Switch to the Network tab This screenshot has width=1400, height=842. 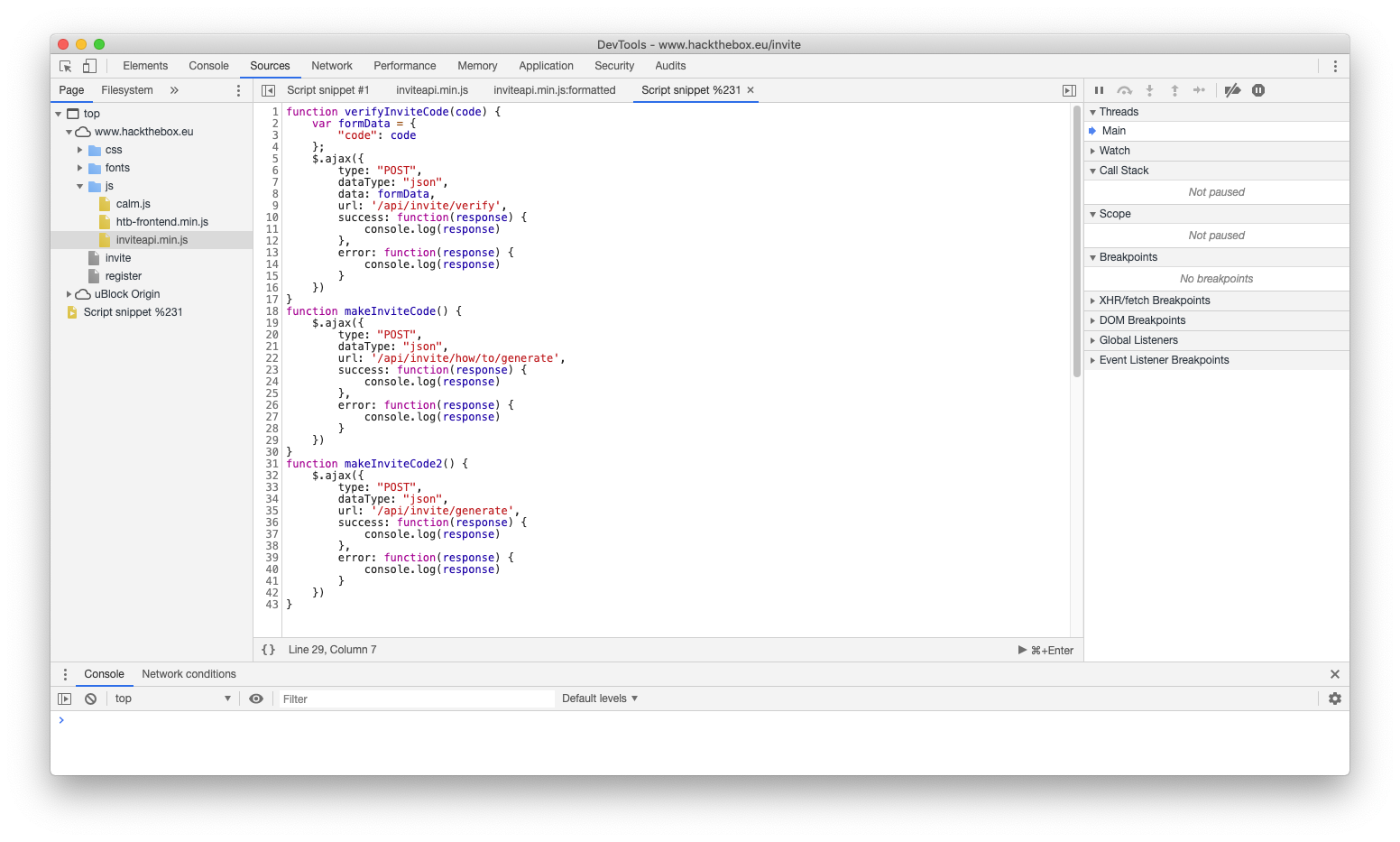pos(332,66)
